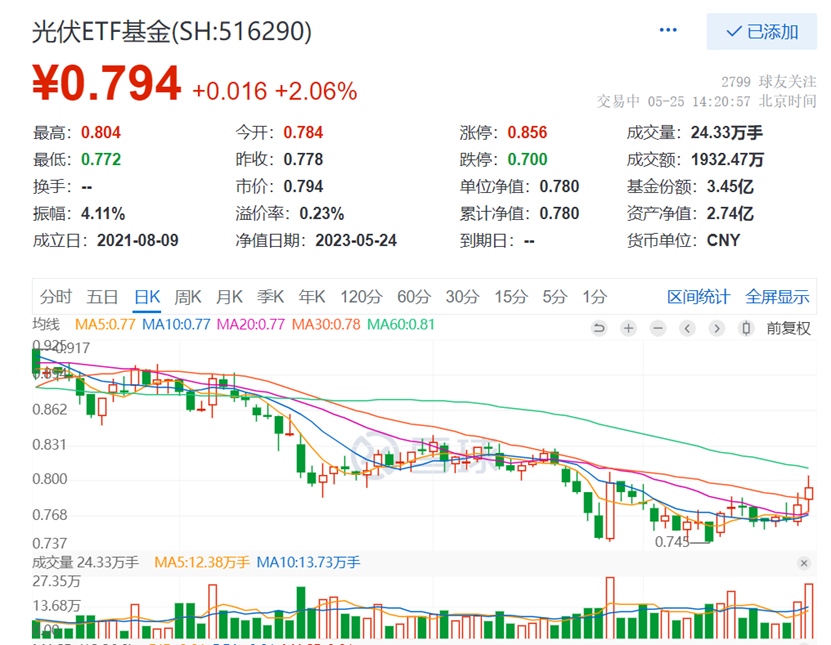
Task: Select the 季K quarterly candlestick tab
Action: click(270, 297)
